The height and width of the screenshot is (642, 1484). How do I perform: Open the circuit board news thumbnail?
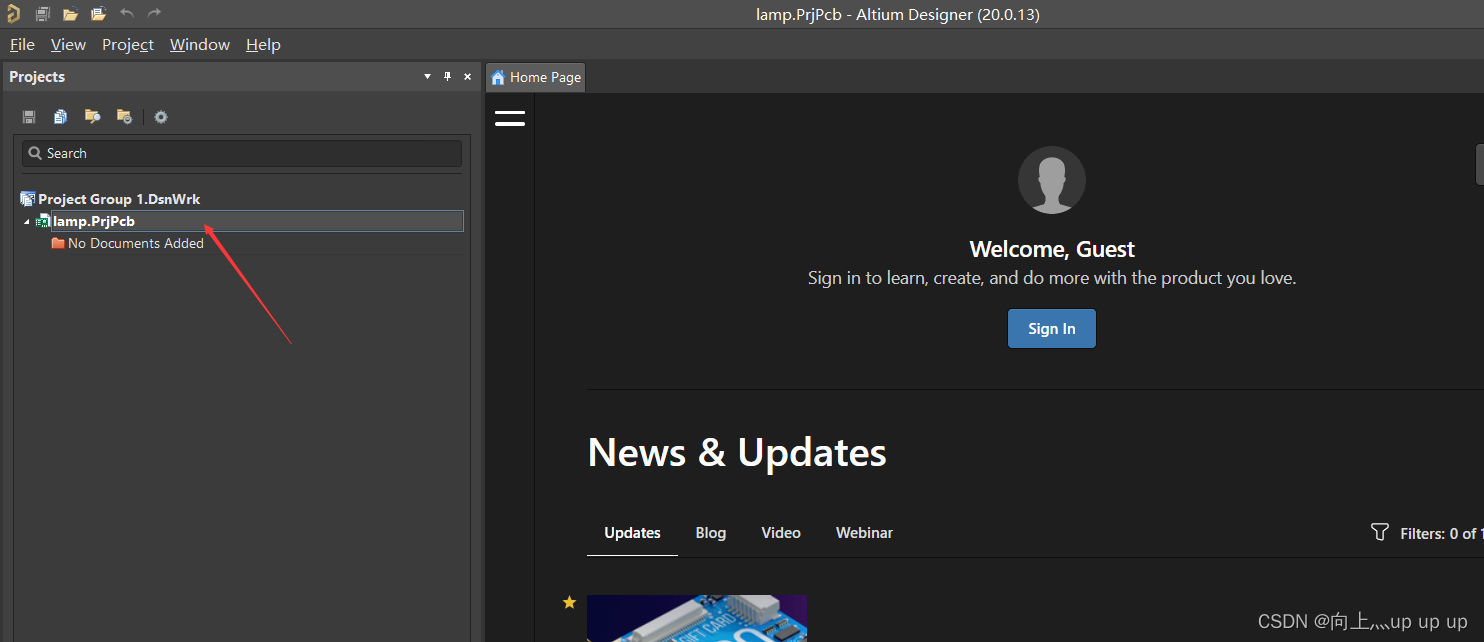click(697, 618)
